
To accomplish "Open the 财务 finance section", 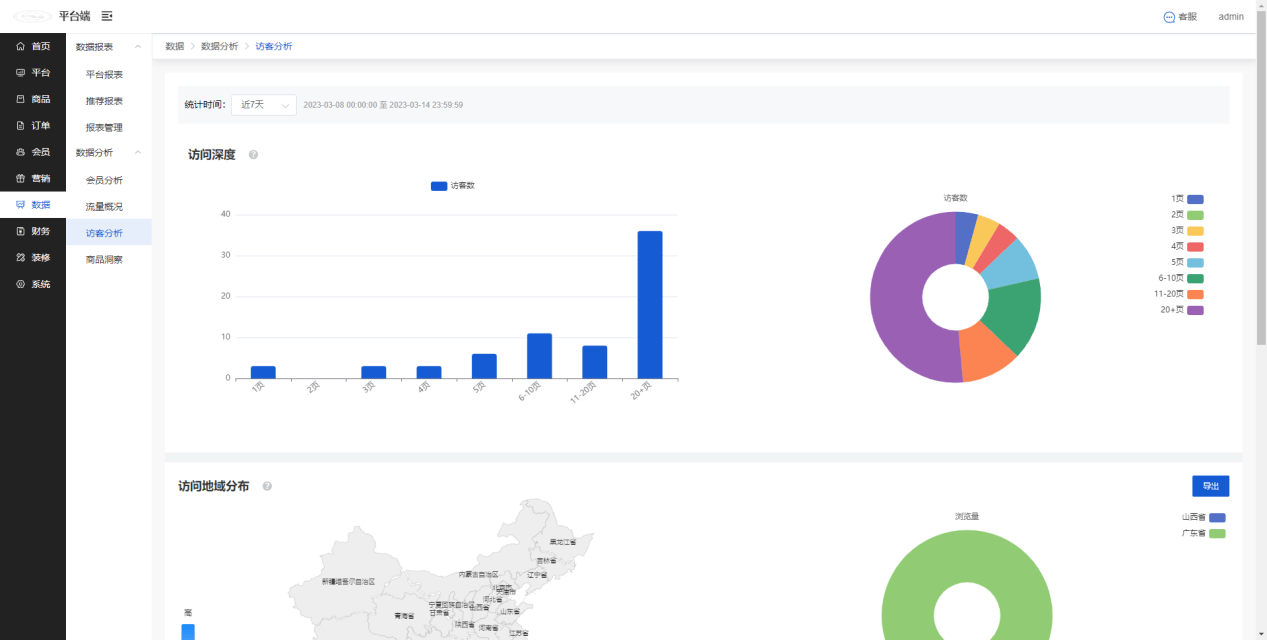I will (33, 231).
